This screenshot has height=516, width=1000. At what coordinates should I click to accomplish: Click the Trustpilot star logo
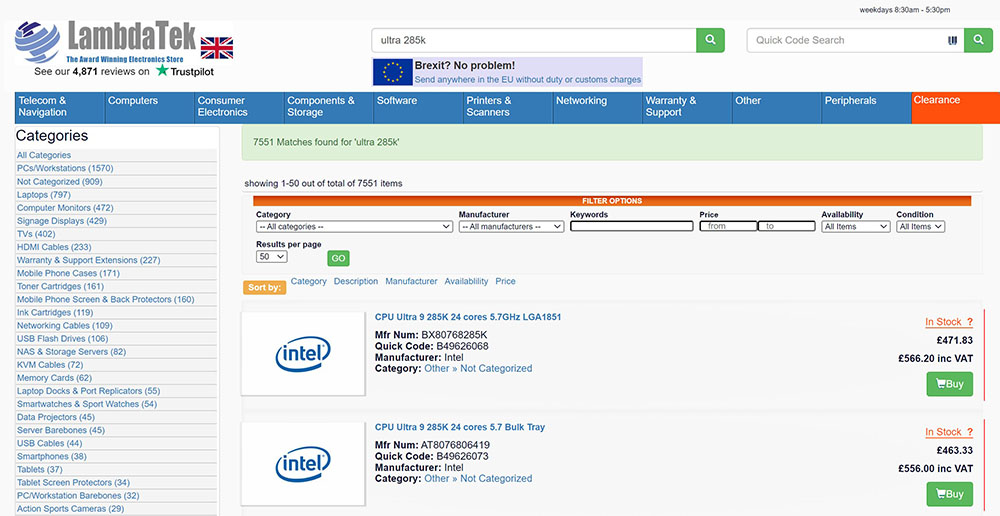click(x=162, y=71)
